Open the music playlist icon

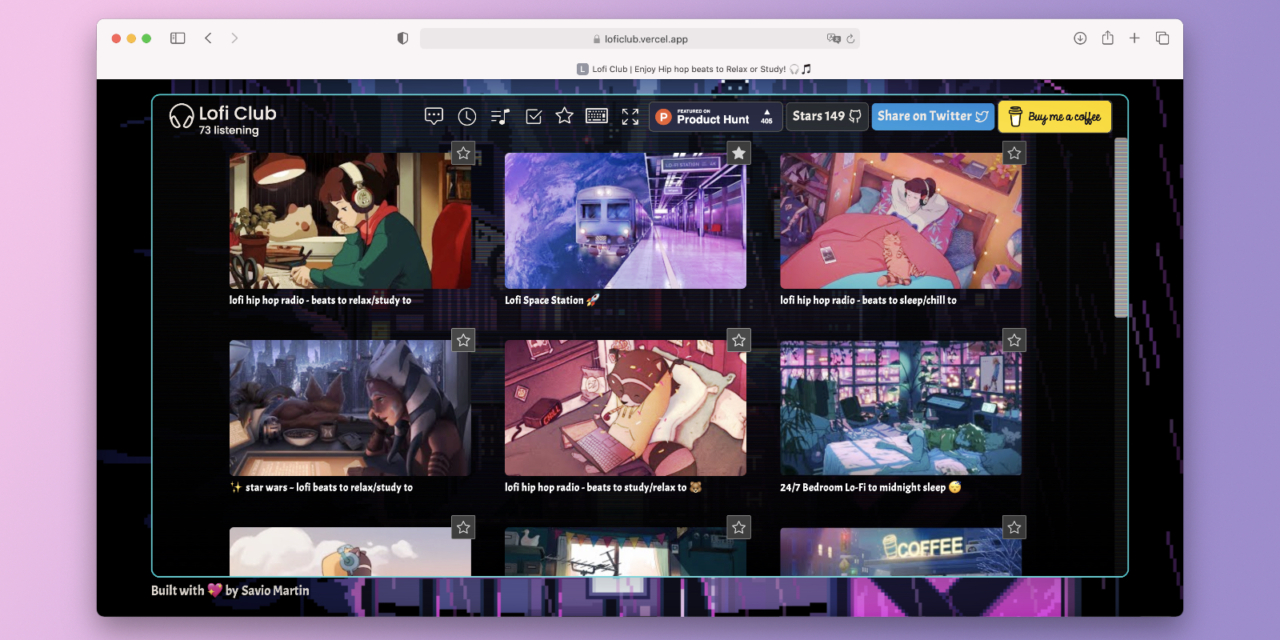click(500, 116)
